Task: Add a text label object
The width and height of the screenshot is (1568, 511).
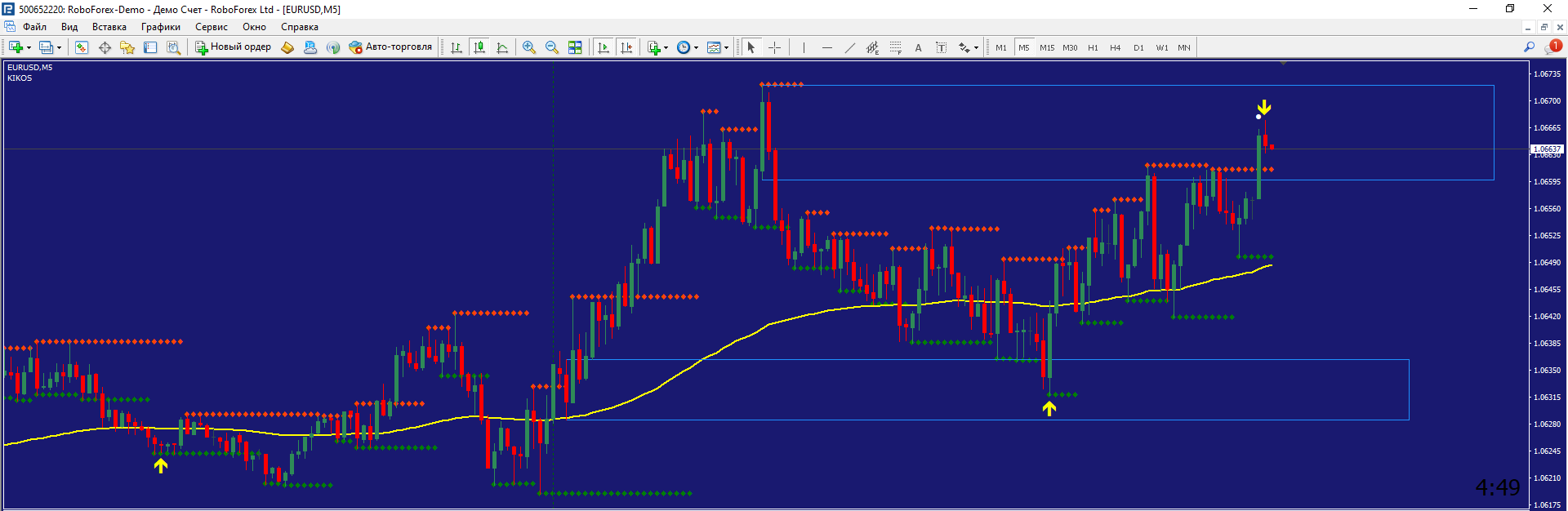Action: click(941, 47)
